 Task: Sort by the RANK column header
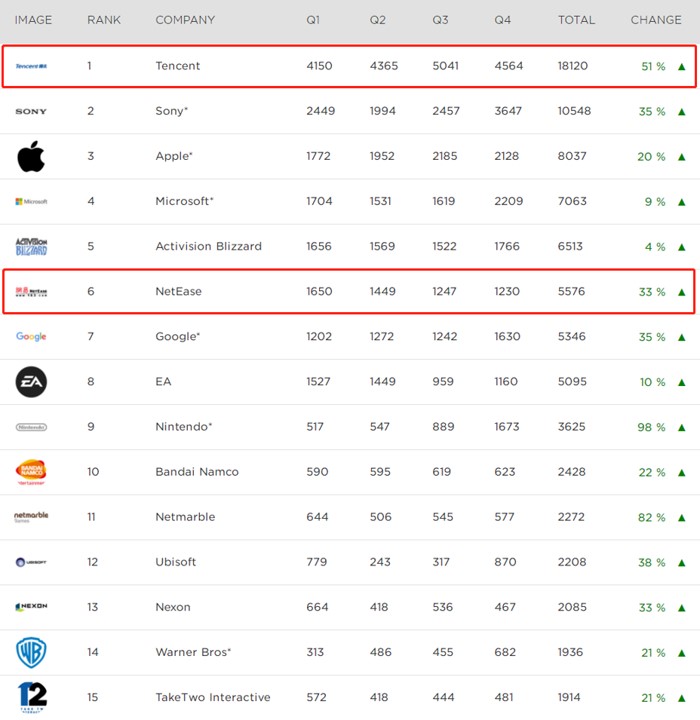tap(104, 20)
